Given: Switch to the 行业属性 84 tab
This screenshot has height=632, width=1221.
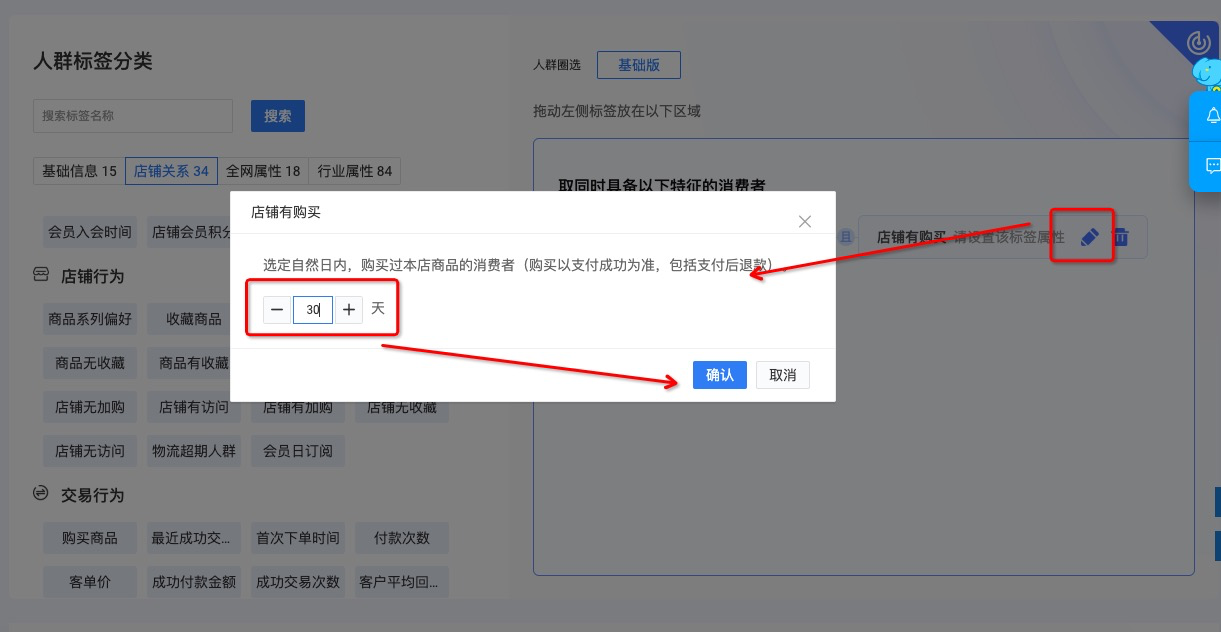Looking at the screenshot, I should (x=355, y=171).
